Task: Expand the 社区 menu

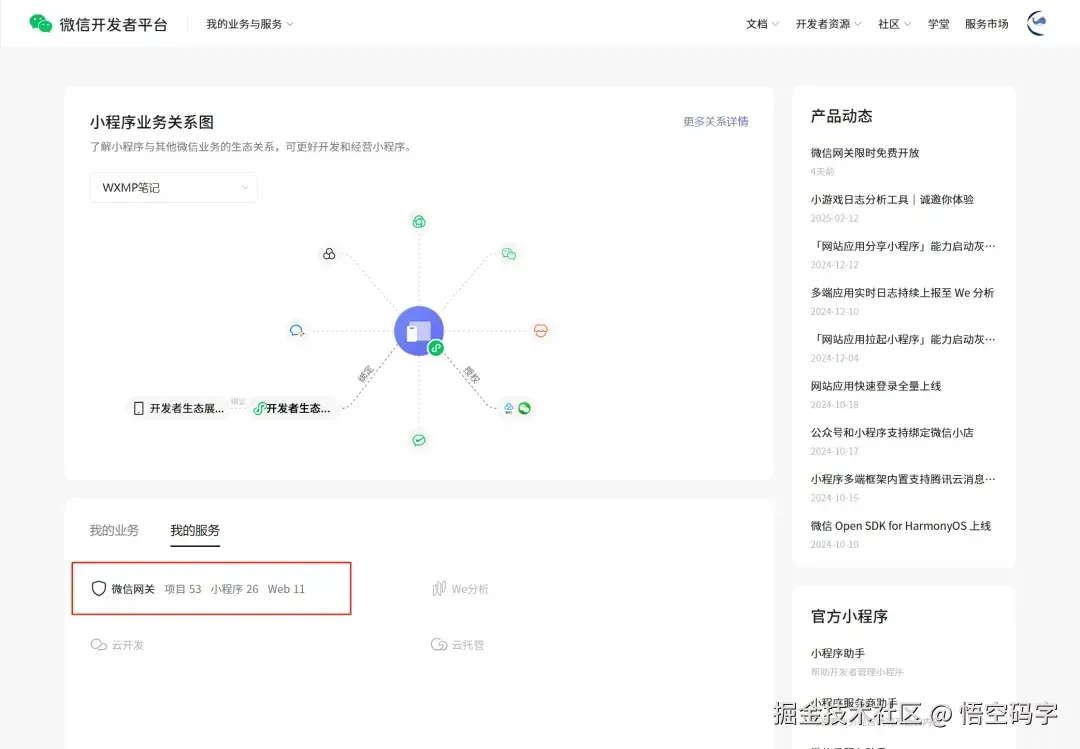Action: (x=894, y=24)
